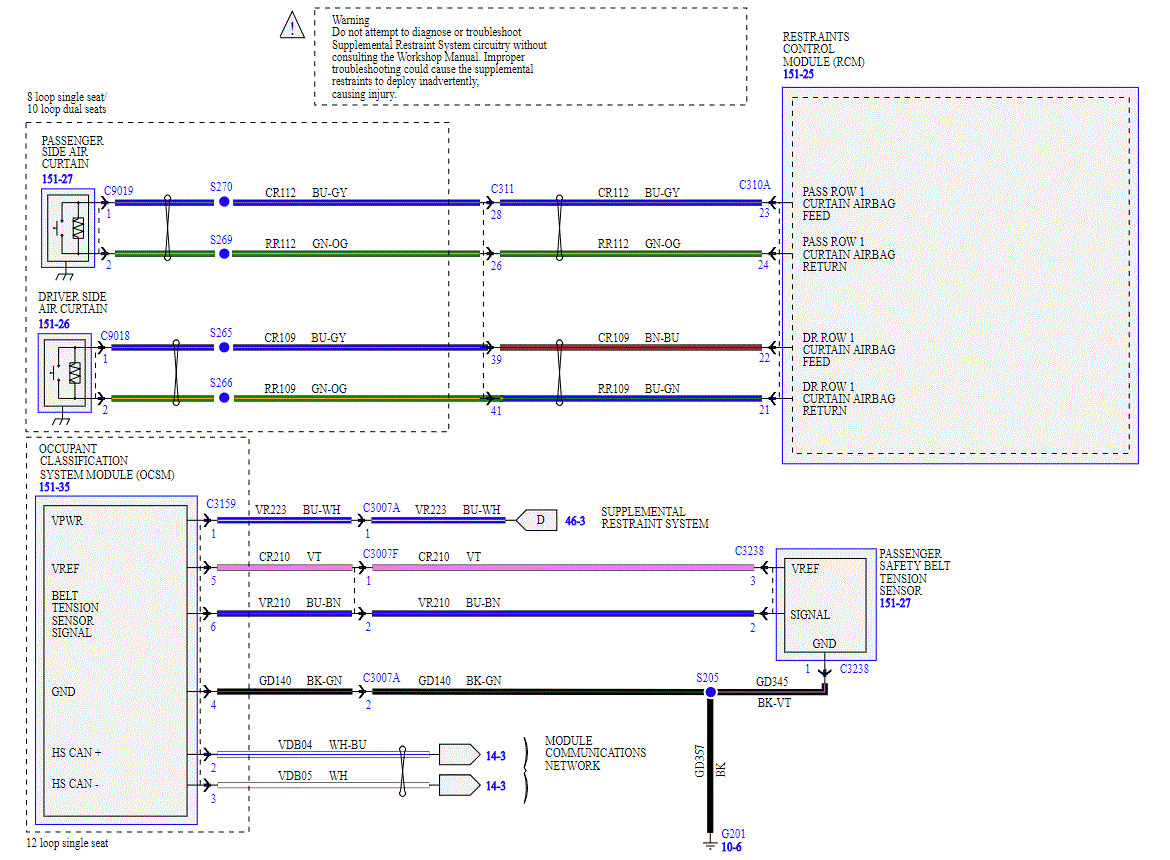Click the warning triangle icon
Image resolution: width=1170 pixels, height=860 pixels.
[292, 25]
